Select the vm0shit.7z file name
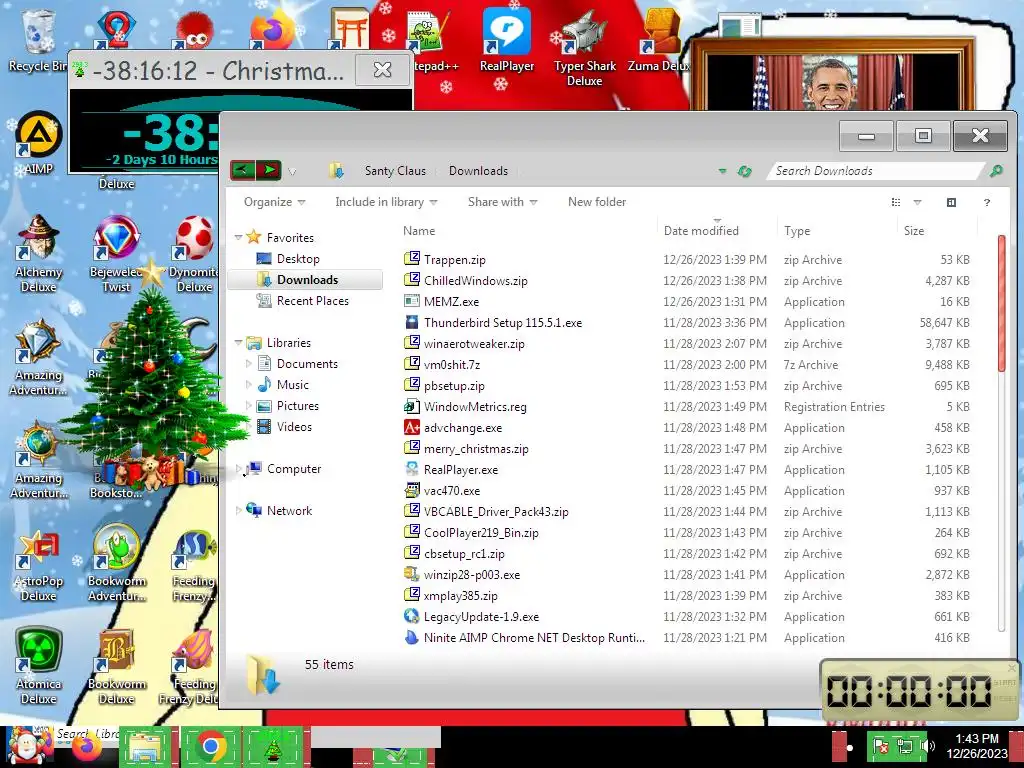The height and width of the screenshot is (768, 1024). click(452, 364)
